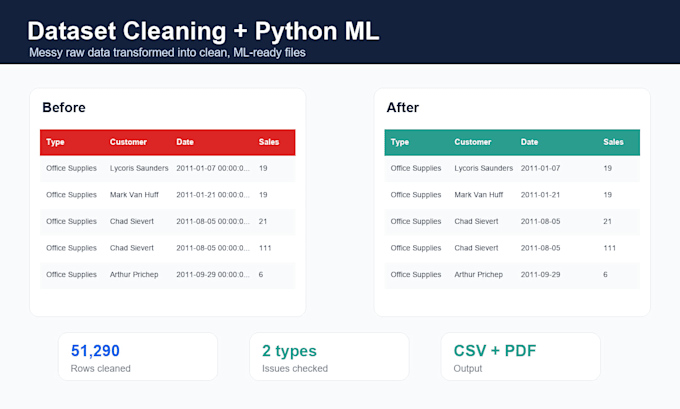
Task: Click the cleaned date "2011-09-29" in the After table
Action: pyautogui.click(x=540, y=275)
